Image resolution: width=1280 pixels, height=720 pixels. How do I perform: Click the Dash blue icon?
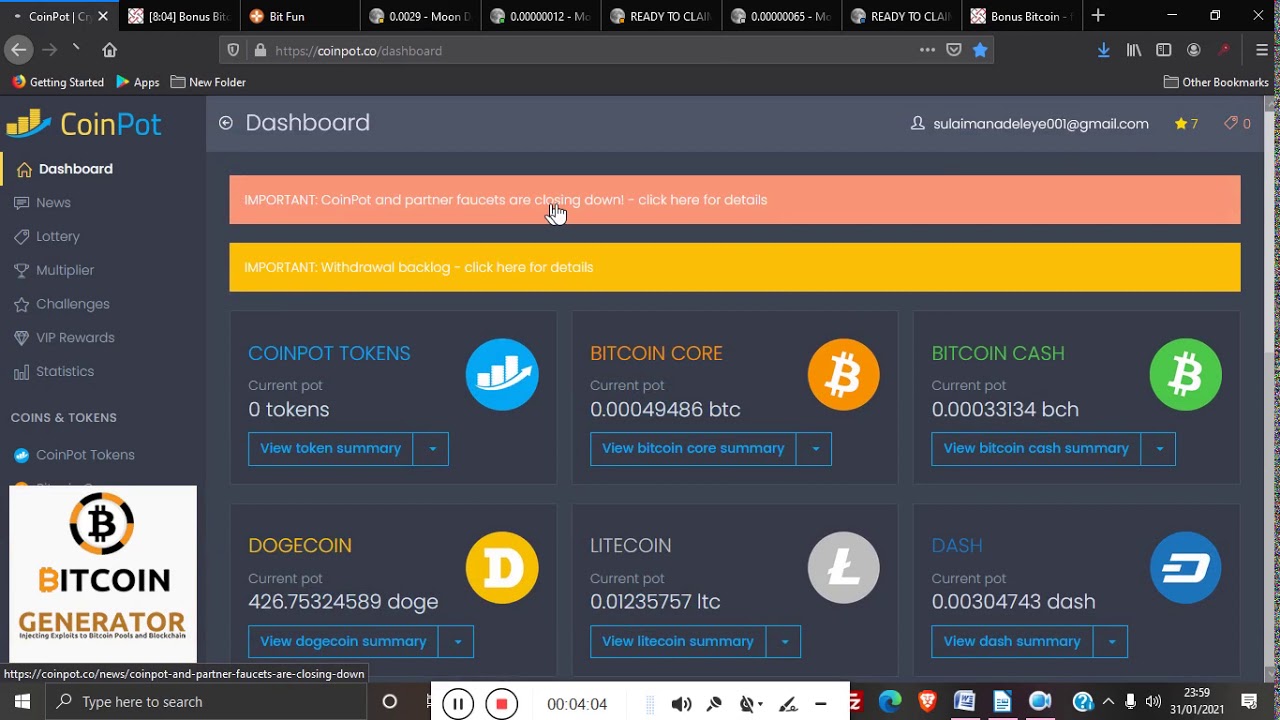(x=1186, y=568)
